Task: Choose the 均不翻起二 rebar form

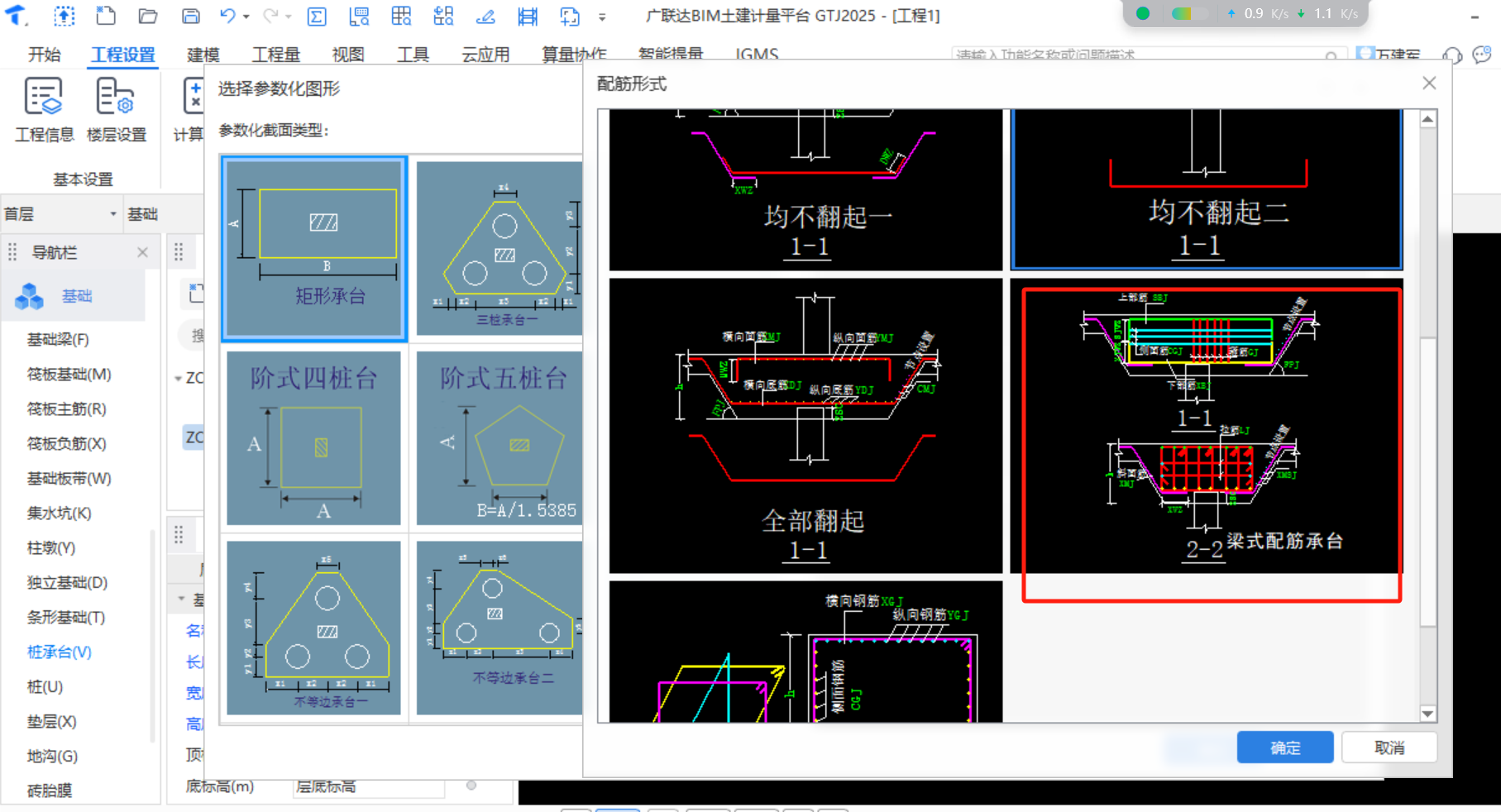Action: point(1207,190)
